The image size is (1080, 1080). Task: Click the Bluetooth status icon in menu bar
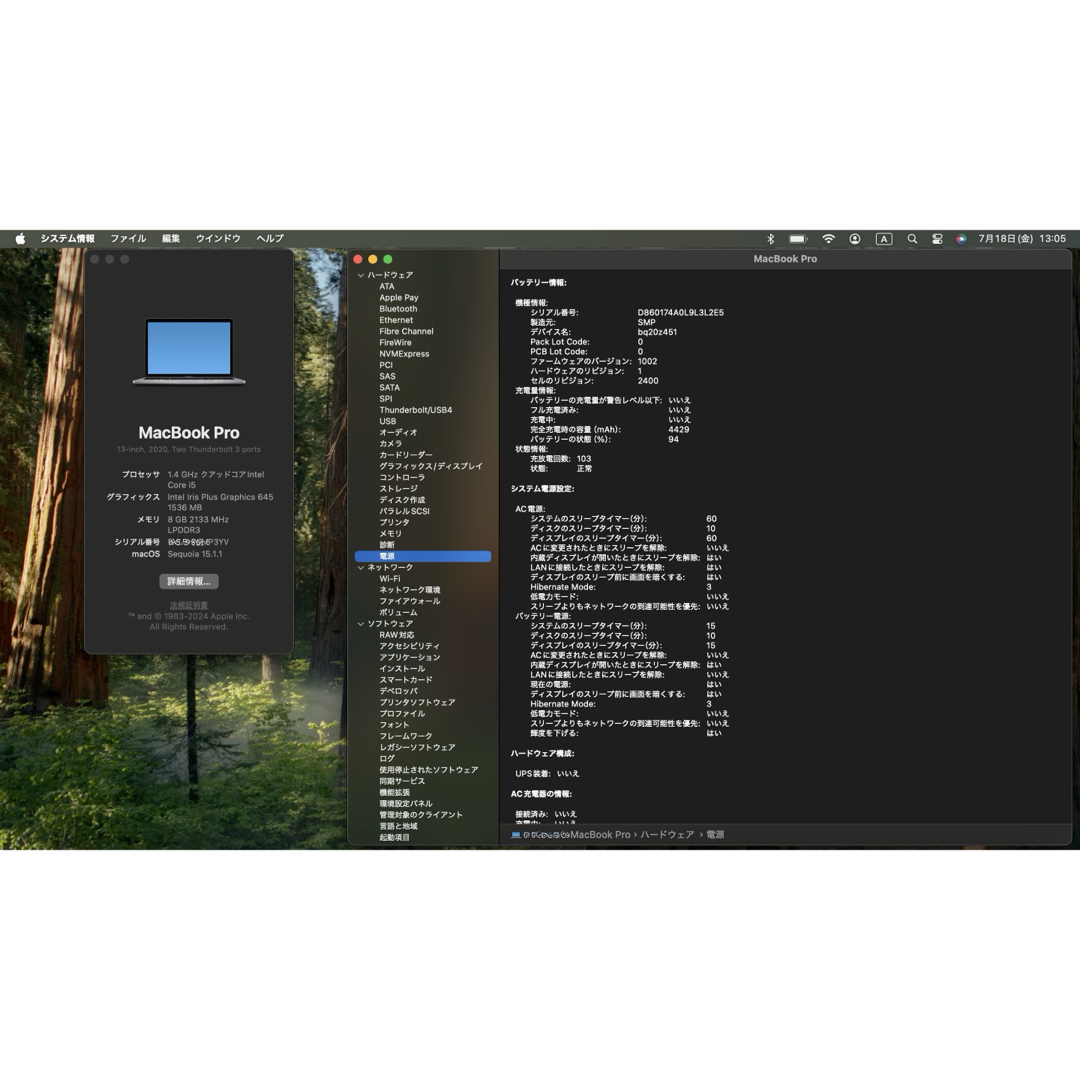(771, 239)
